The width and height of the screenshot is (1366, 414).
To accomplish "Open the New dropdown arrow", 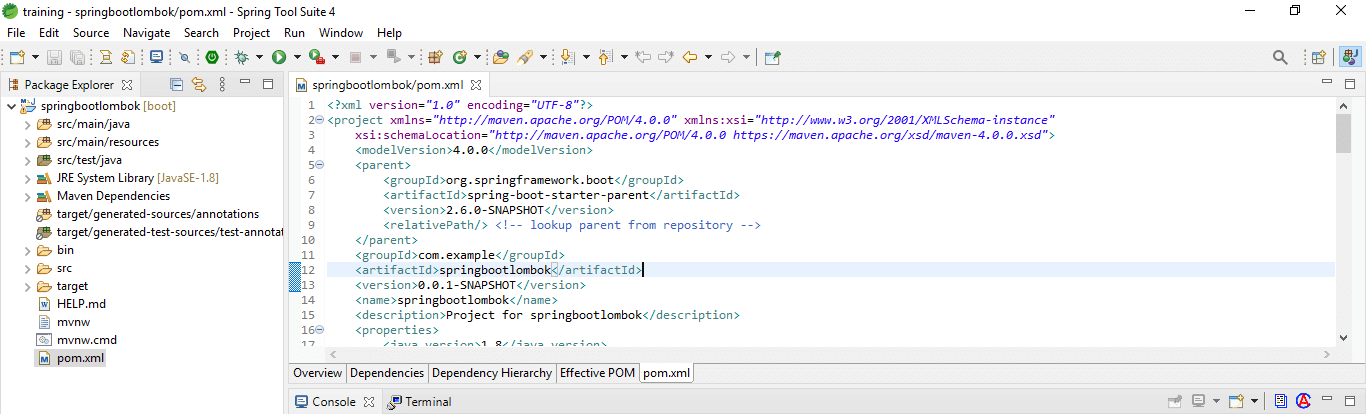I will [x=36, y=58].
